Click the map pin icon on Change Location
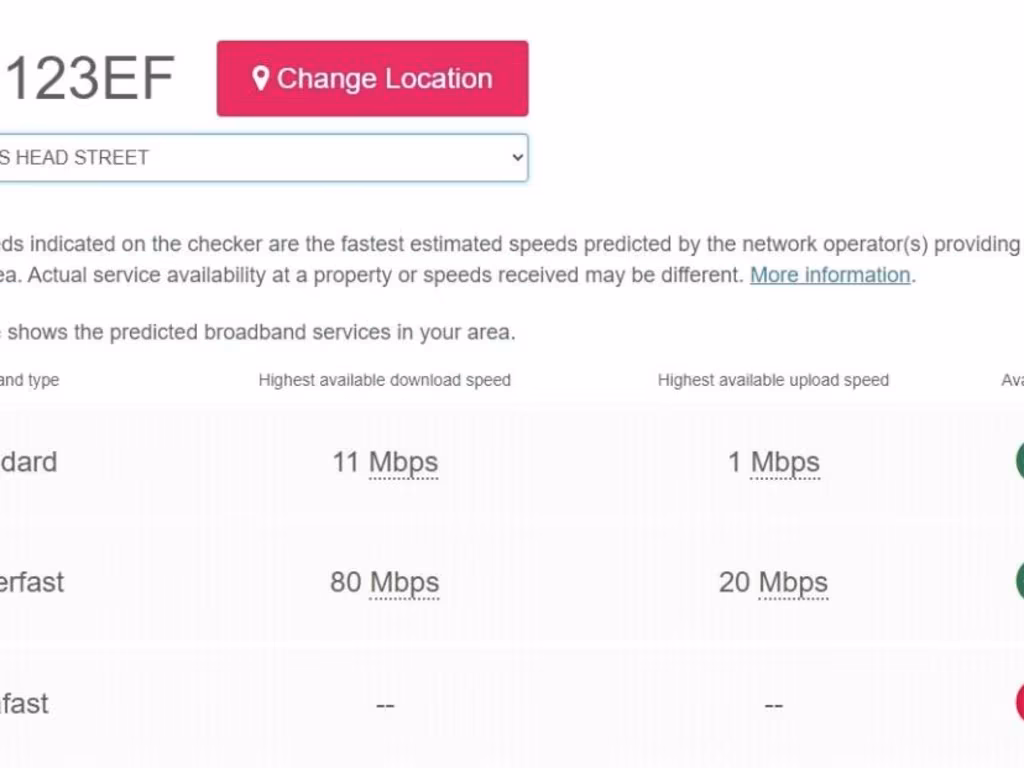This screenshot has width=1024, height=768. [260, 79]
